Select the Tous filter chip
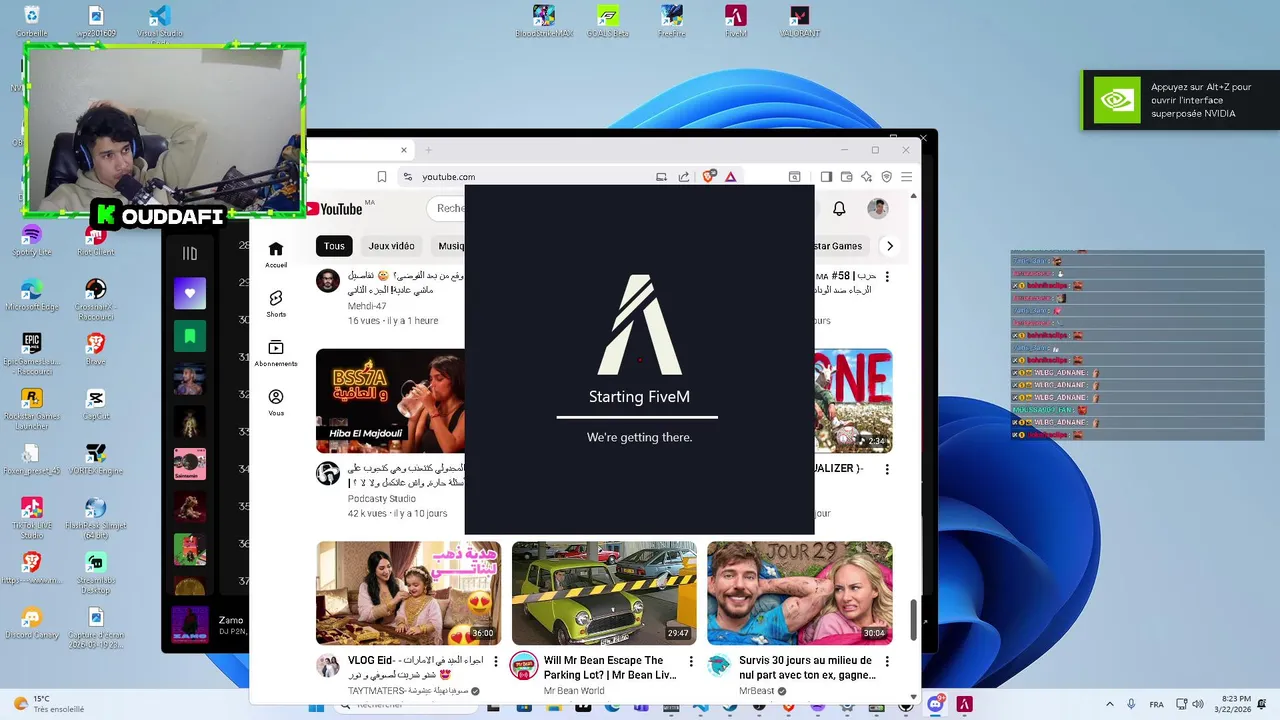The height and width of the screenshot is (720, 1280). point(334,246)
